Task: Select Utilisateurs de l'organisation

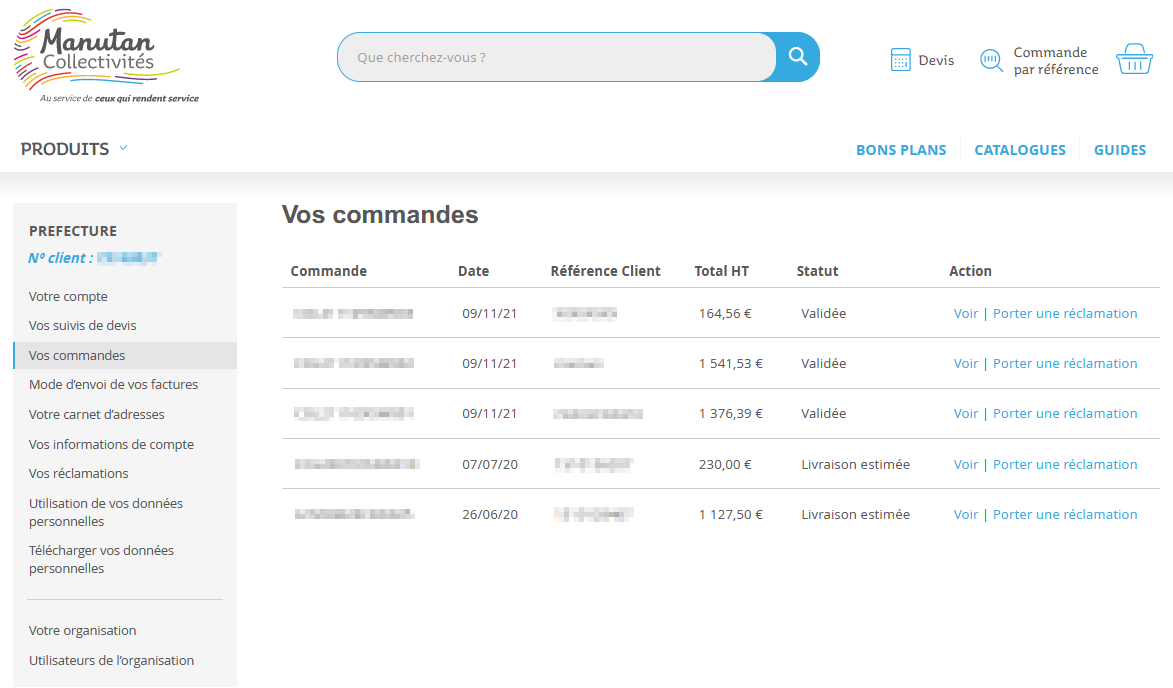Action: (x=110, y=660)
